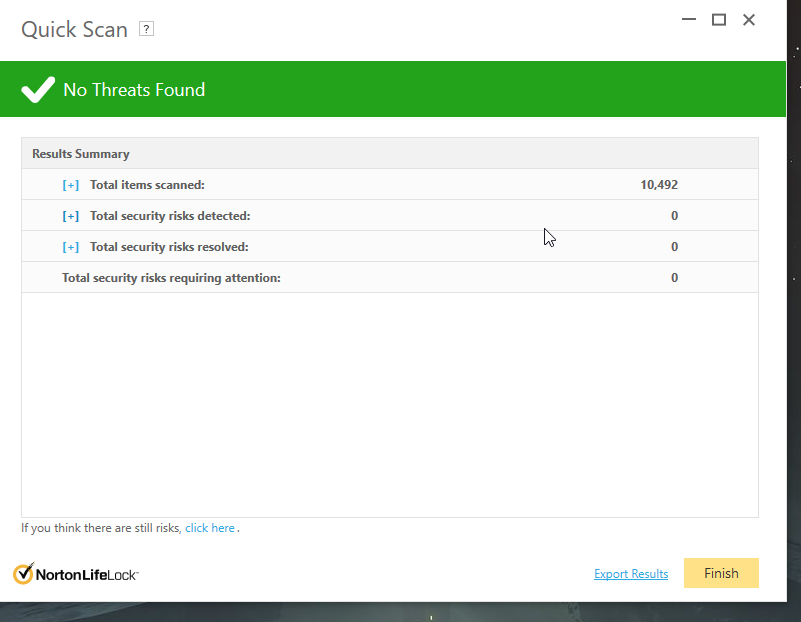Screen dimensions: 801x622
Task: Click the Quick Scan window title
Action: 74,29
